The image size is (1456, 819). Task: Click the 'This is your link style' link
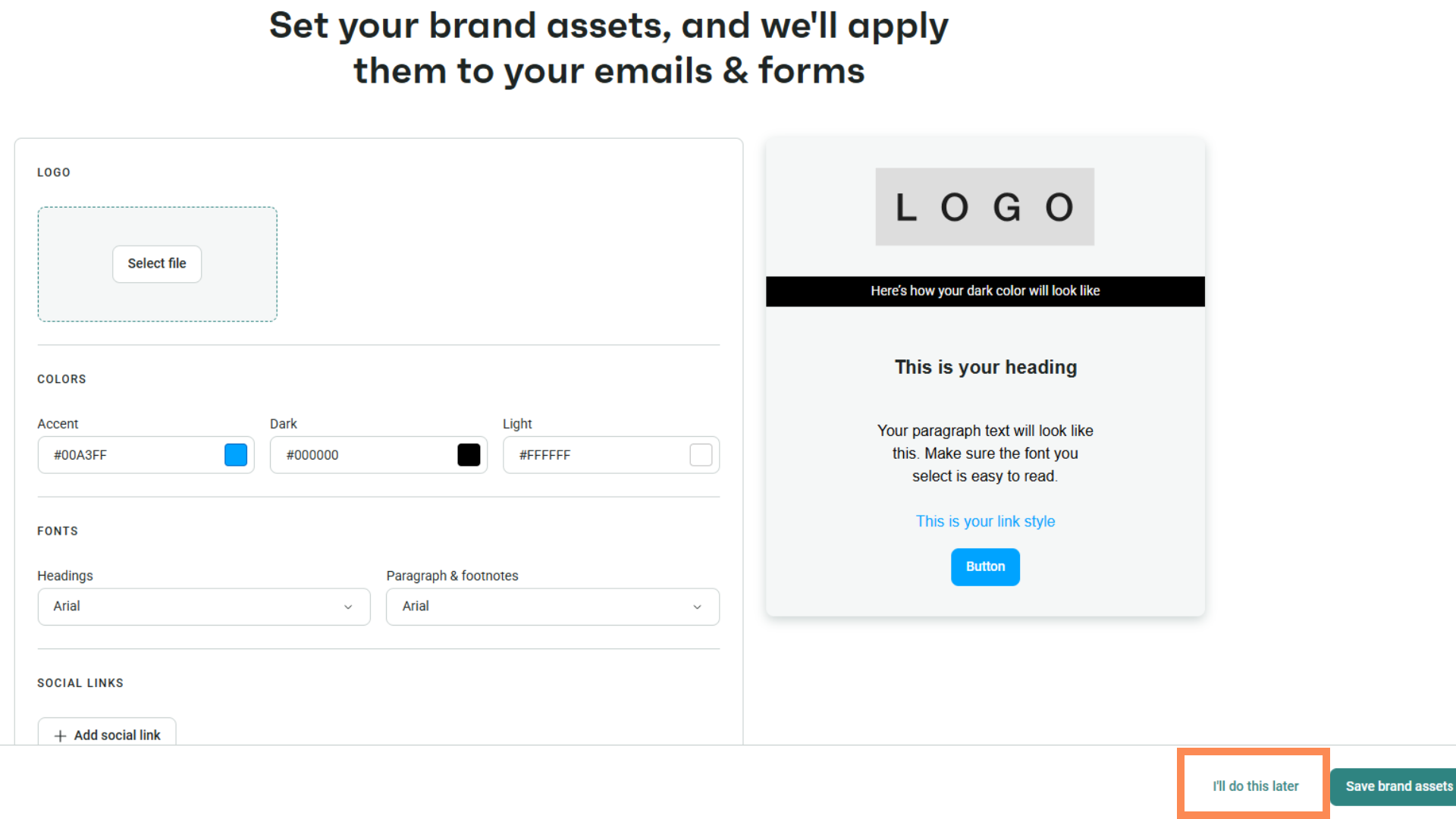pos(985,522)
